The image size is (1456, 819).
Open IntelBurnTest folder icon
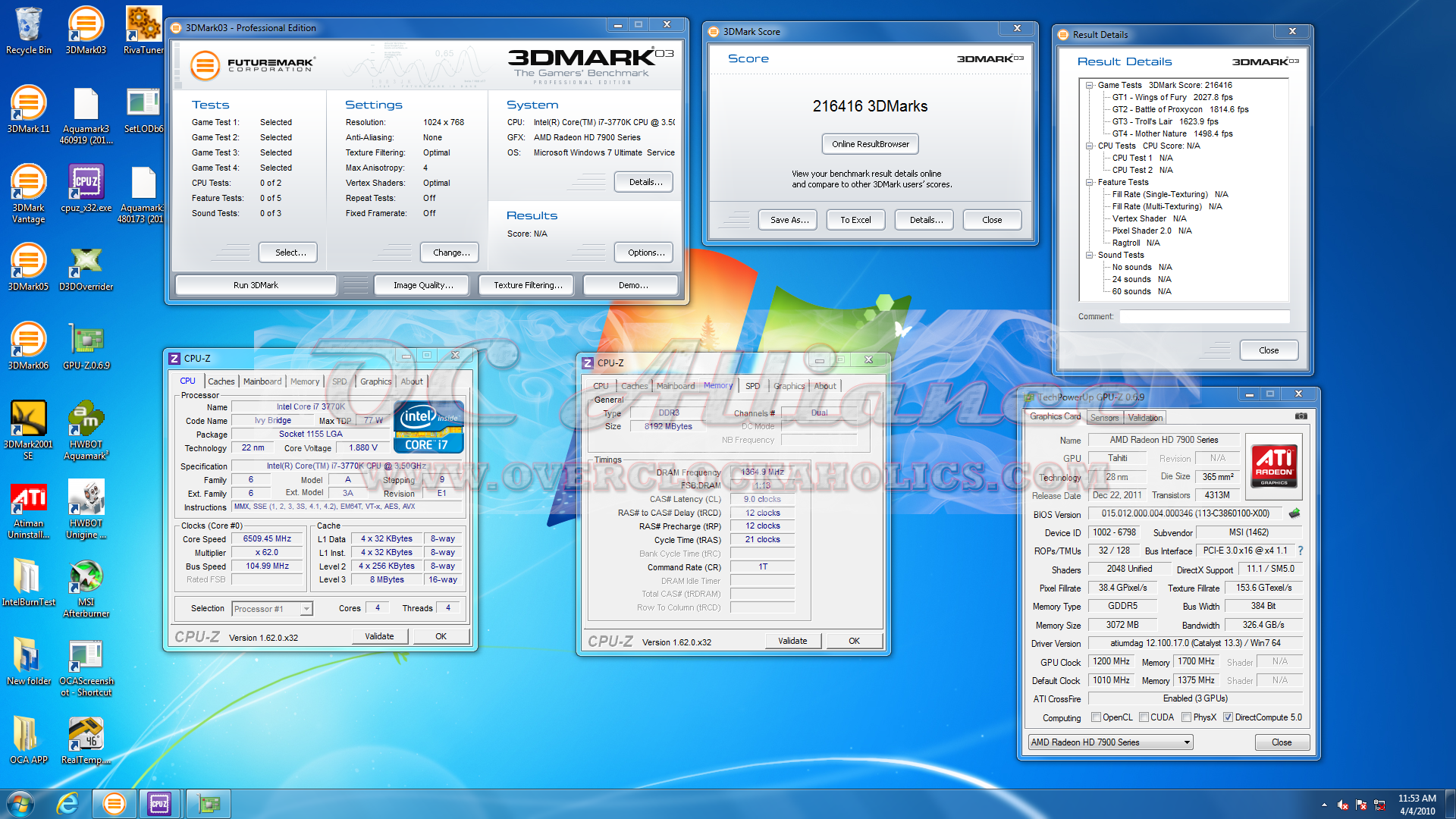pyautogui.click(x=28, y=582)
